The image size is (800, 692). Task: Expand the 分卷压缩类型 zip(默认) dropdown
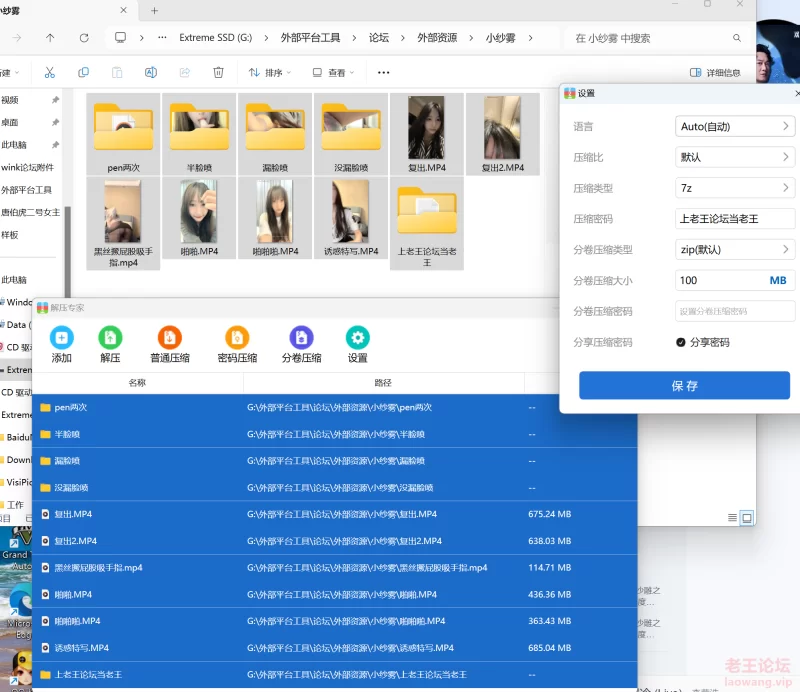(735, 250)
